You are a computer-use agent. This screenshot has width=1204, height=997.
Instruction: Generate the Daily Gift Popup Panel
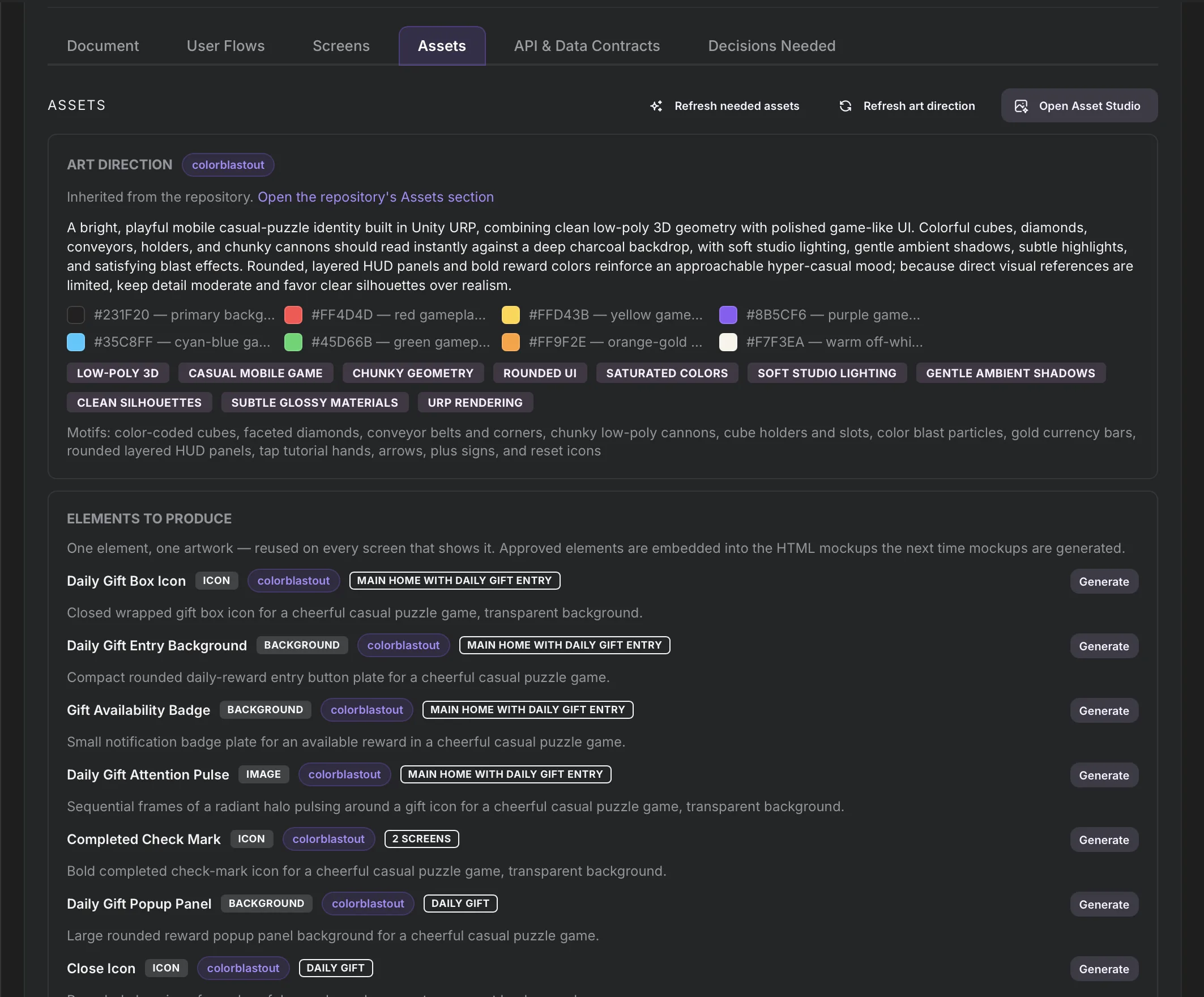[x=1104, y=905]
